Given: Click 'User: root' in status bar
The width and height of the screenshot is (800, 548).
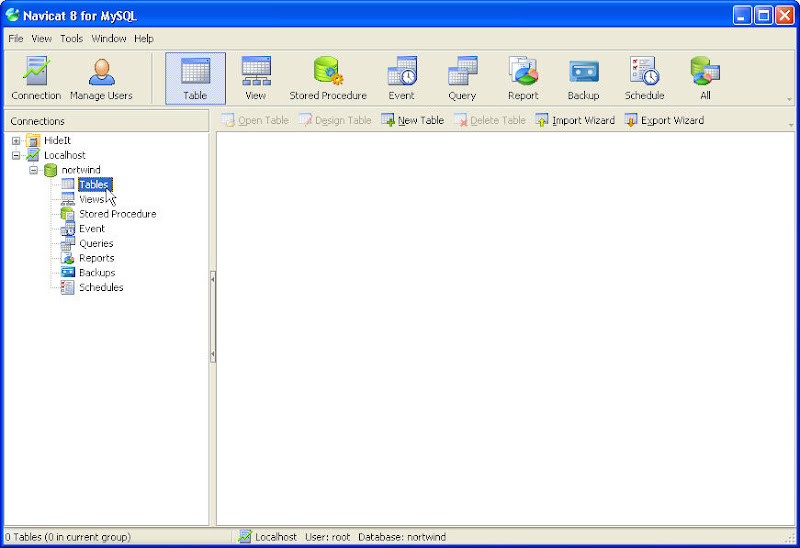Looking at the screenshot, I should point(328,537).
